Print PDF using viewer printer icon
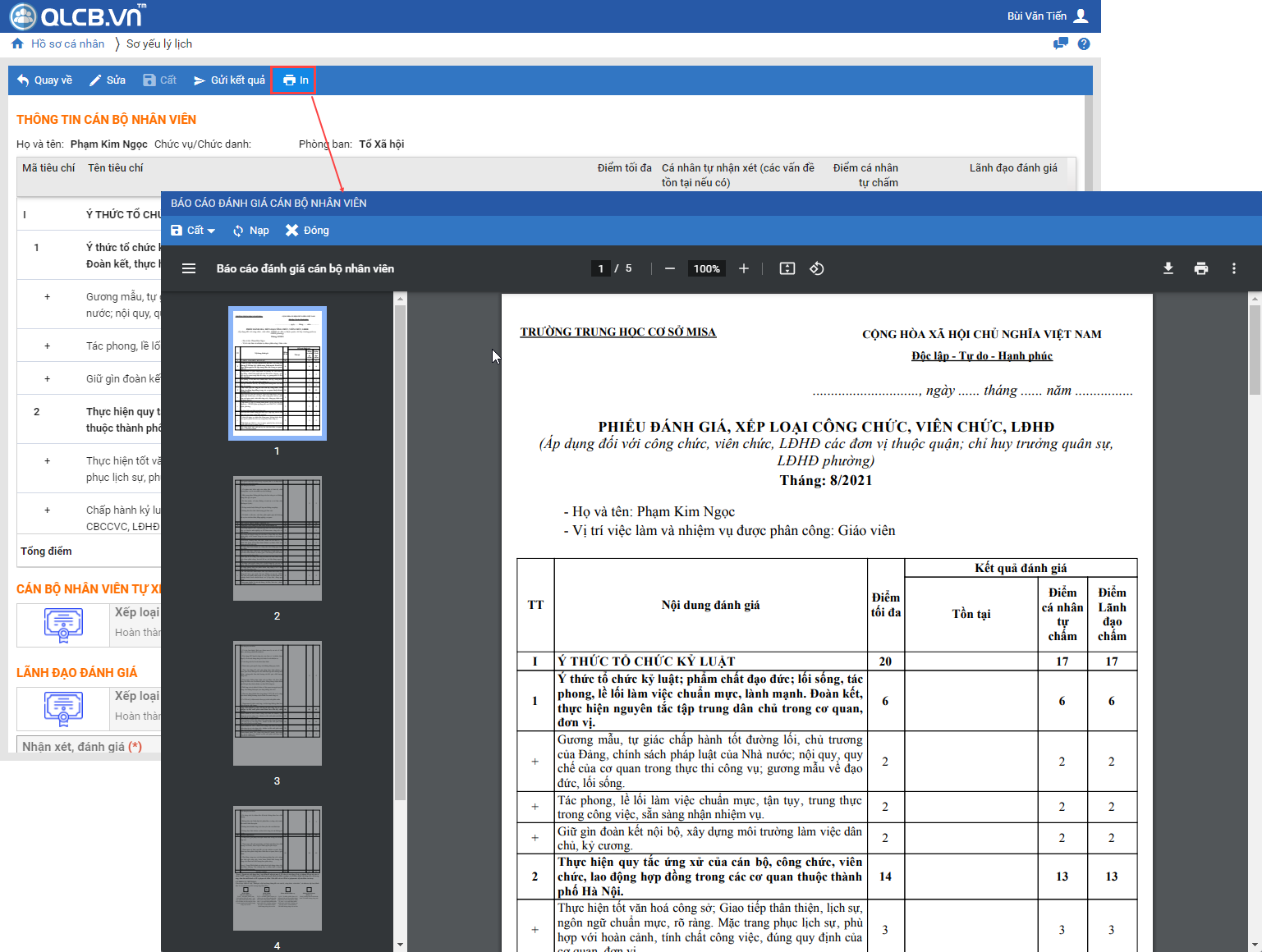This screenshot has height=952, width=1262. 1201,268
